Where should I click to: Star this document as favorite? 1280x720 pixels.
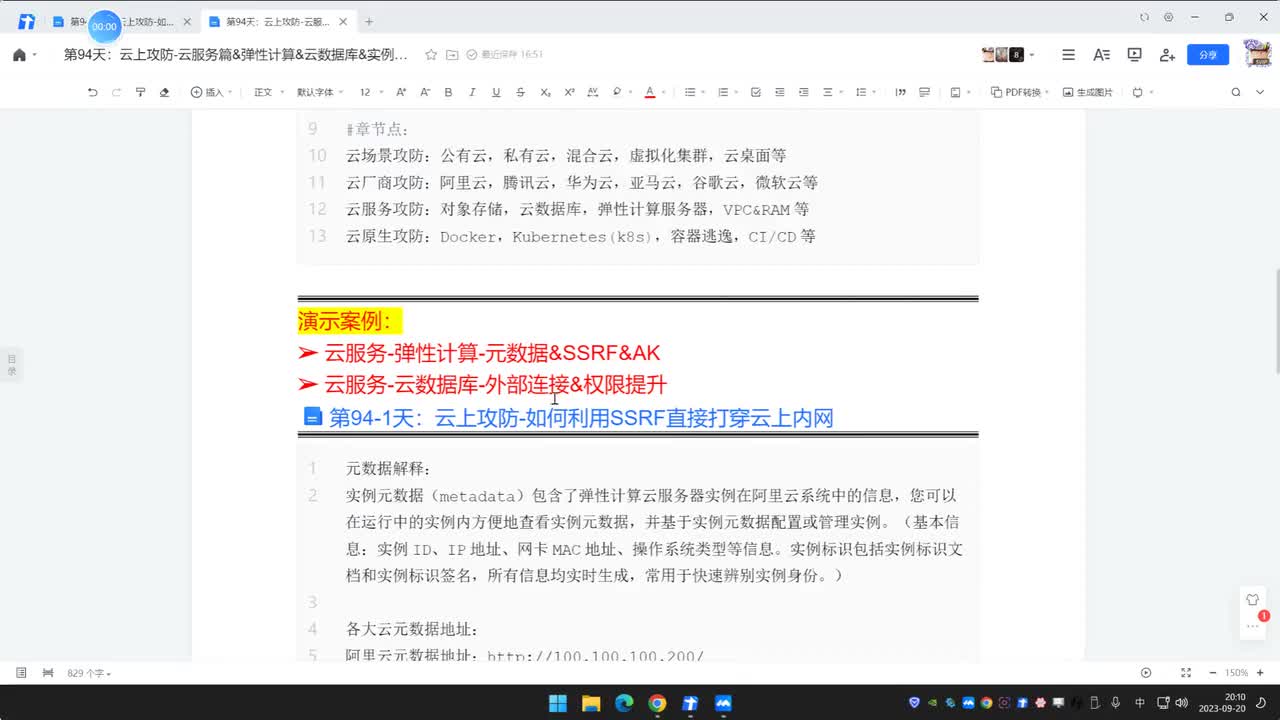point(431,55)
